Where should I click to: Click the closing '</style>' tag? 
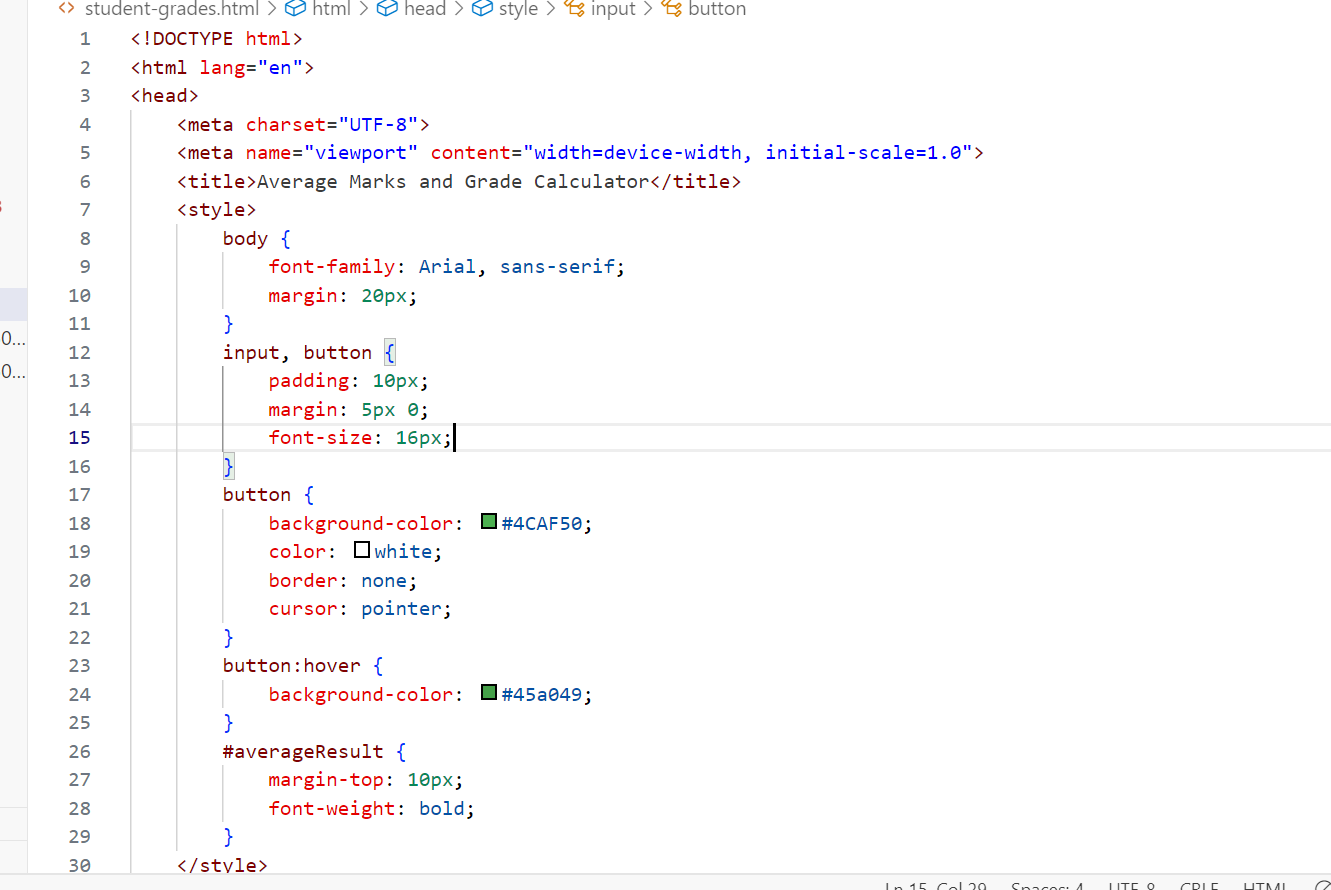(222, 865)
